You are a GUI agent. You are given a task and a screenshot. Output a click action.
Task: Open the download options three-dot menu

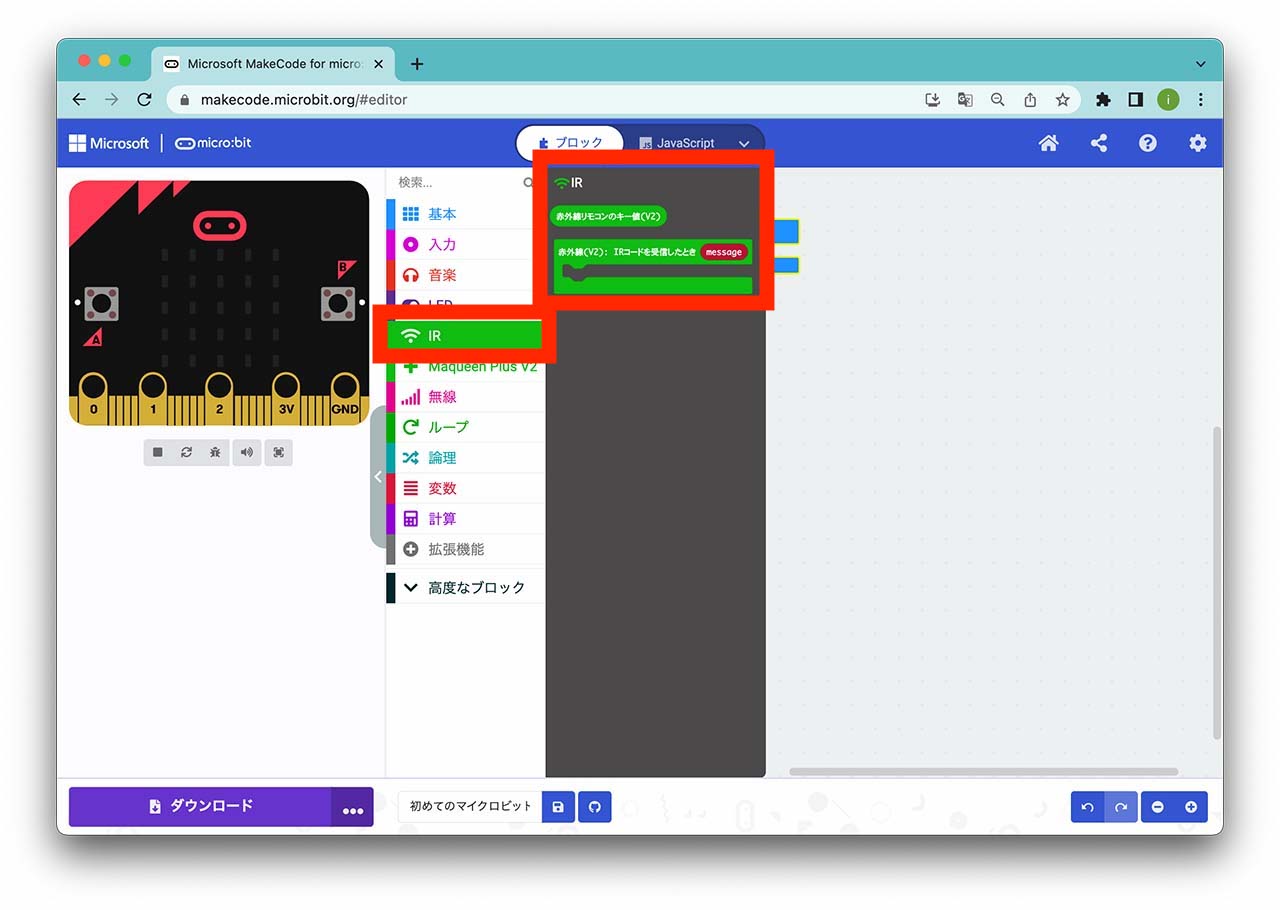pos(352,807)
